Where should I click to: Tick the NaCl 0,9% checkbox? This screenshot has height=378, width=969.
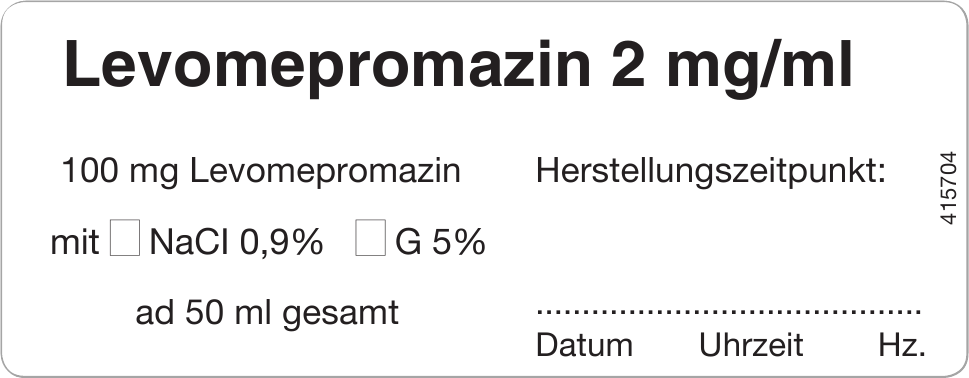coord(125,237)
